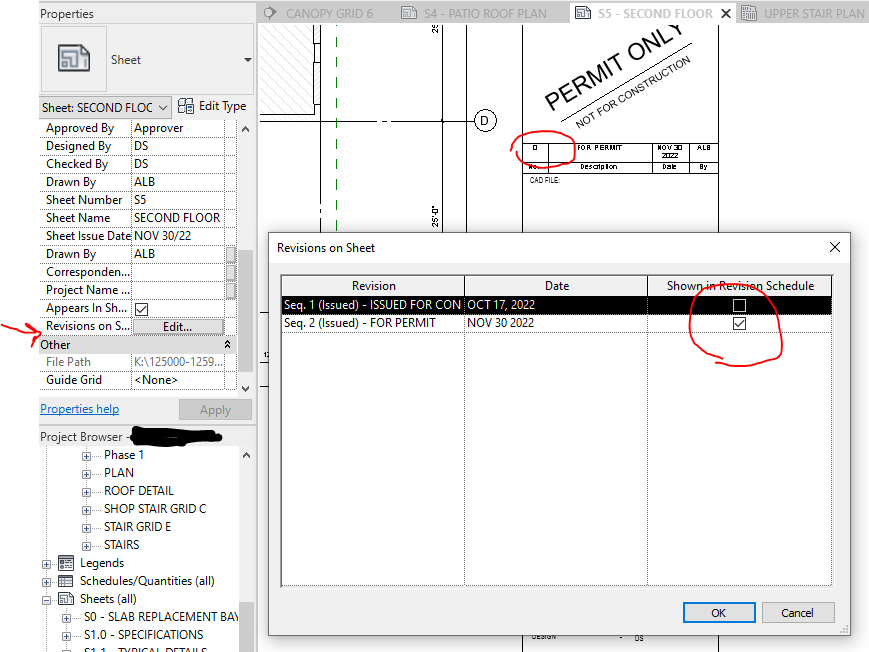This screenshot has height=652, width=869.
Task: Click the 3D view icon on the CANOPY GRID 6 tab
Action: 268,12
